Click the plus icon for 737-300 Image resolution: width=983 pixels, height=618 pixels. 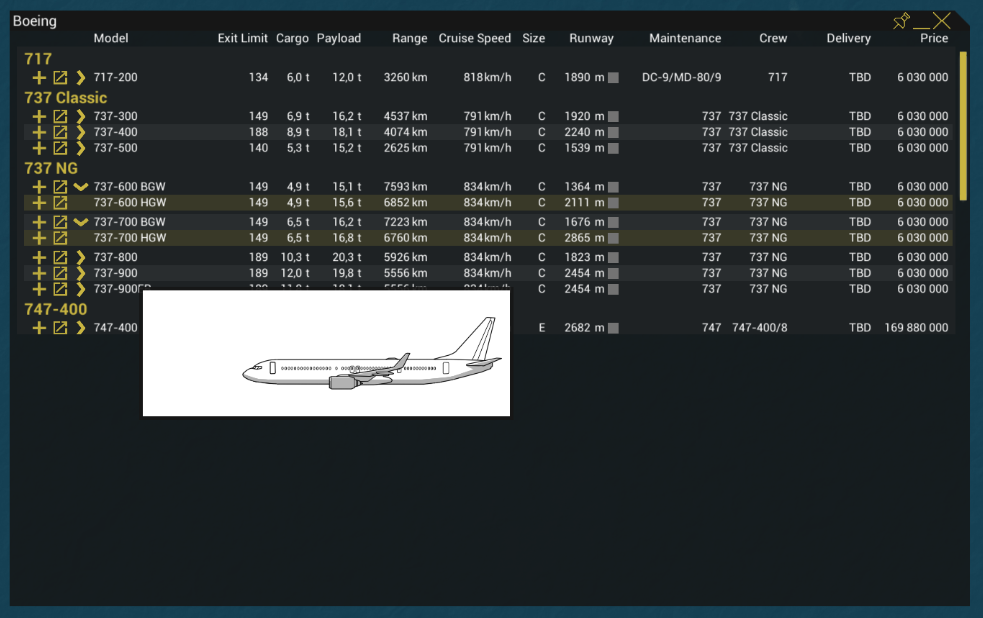(x=39, y=117)
